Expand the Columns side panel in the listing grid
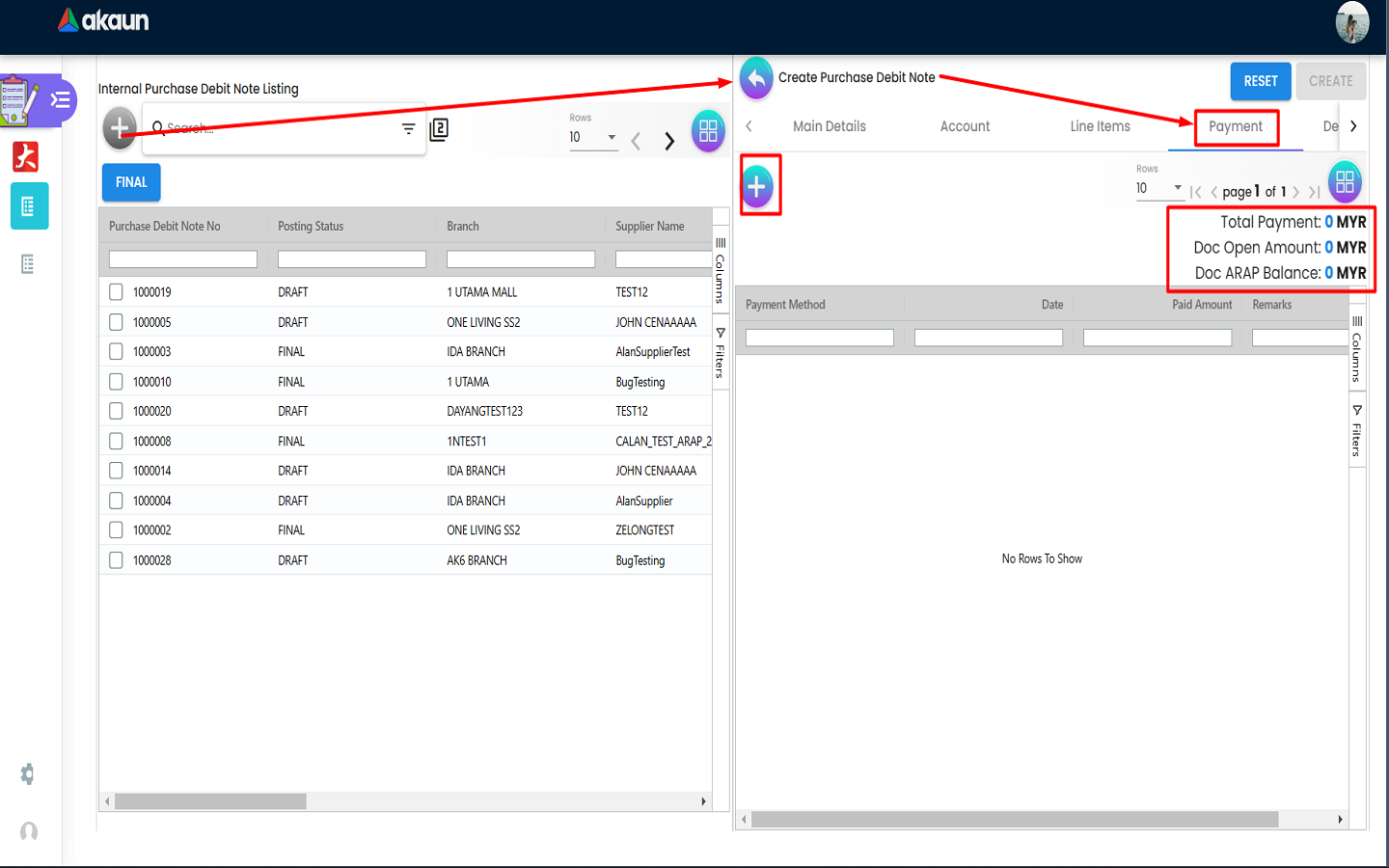 pyautogui.click(x=720, y=268)
